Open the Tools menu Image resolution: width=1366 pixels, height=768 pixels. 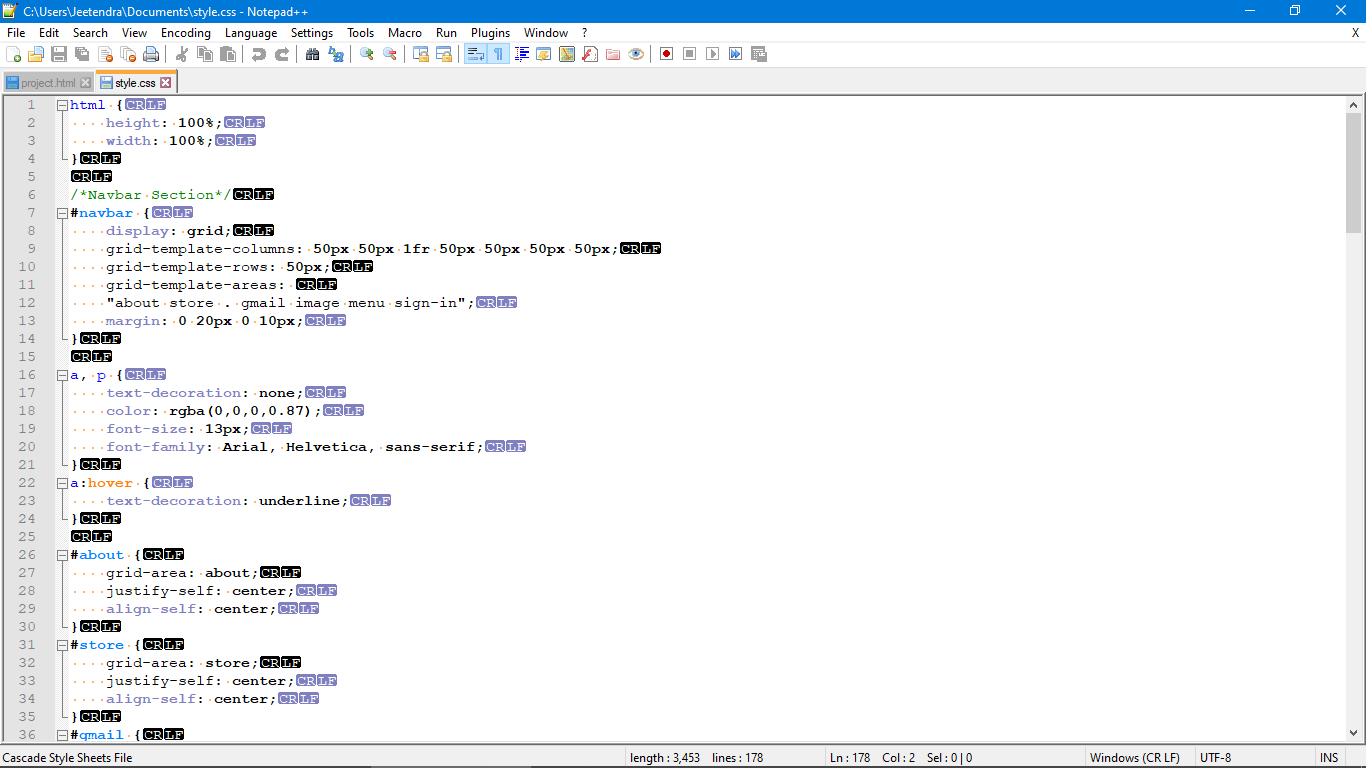coord(361,33)
